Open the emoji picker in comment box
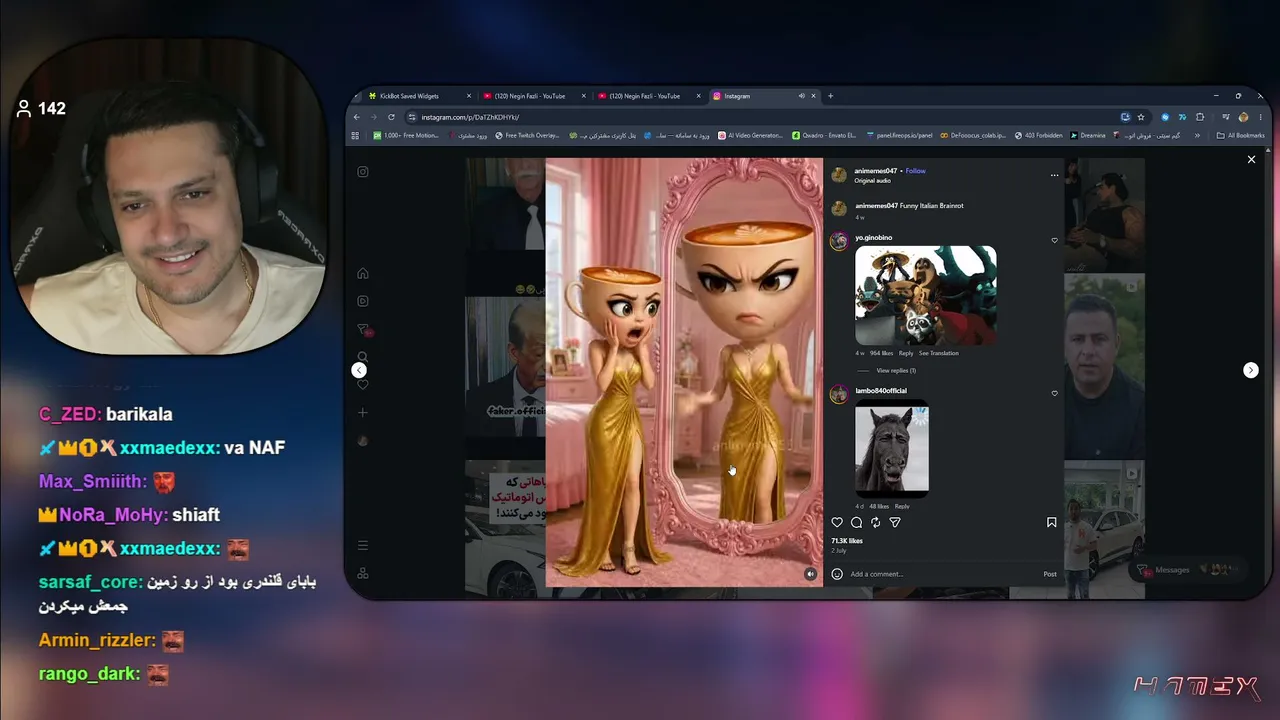Viewport: 1280px width, 720px height. point(837,574)
